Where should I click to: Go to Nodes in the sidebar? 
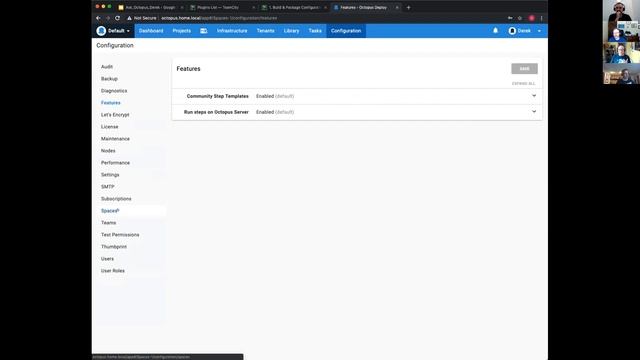coord(108,151)
